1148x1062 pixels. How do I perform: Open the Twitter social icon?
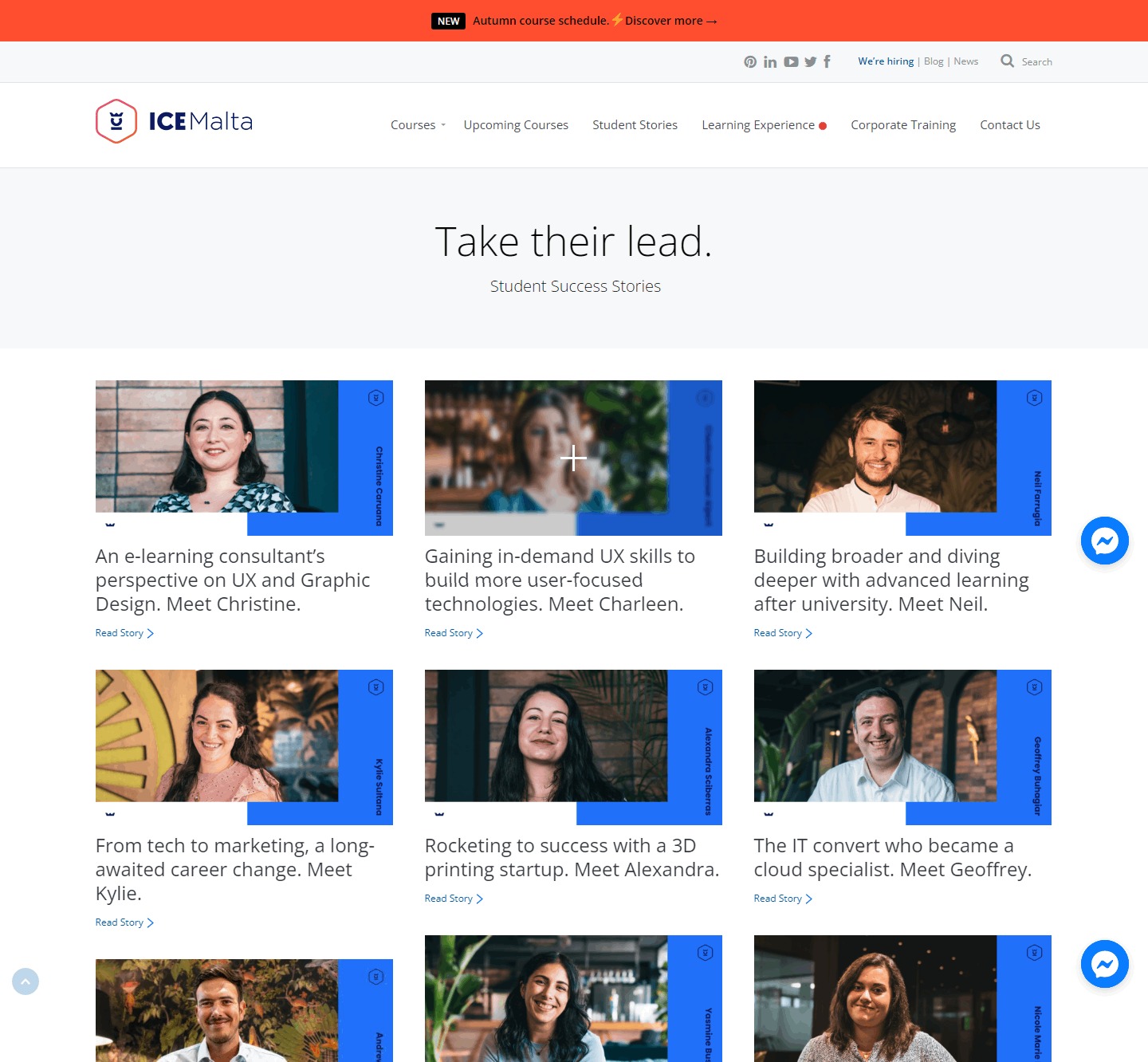pos(811,62)
